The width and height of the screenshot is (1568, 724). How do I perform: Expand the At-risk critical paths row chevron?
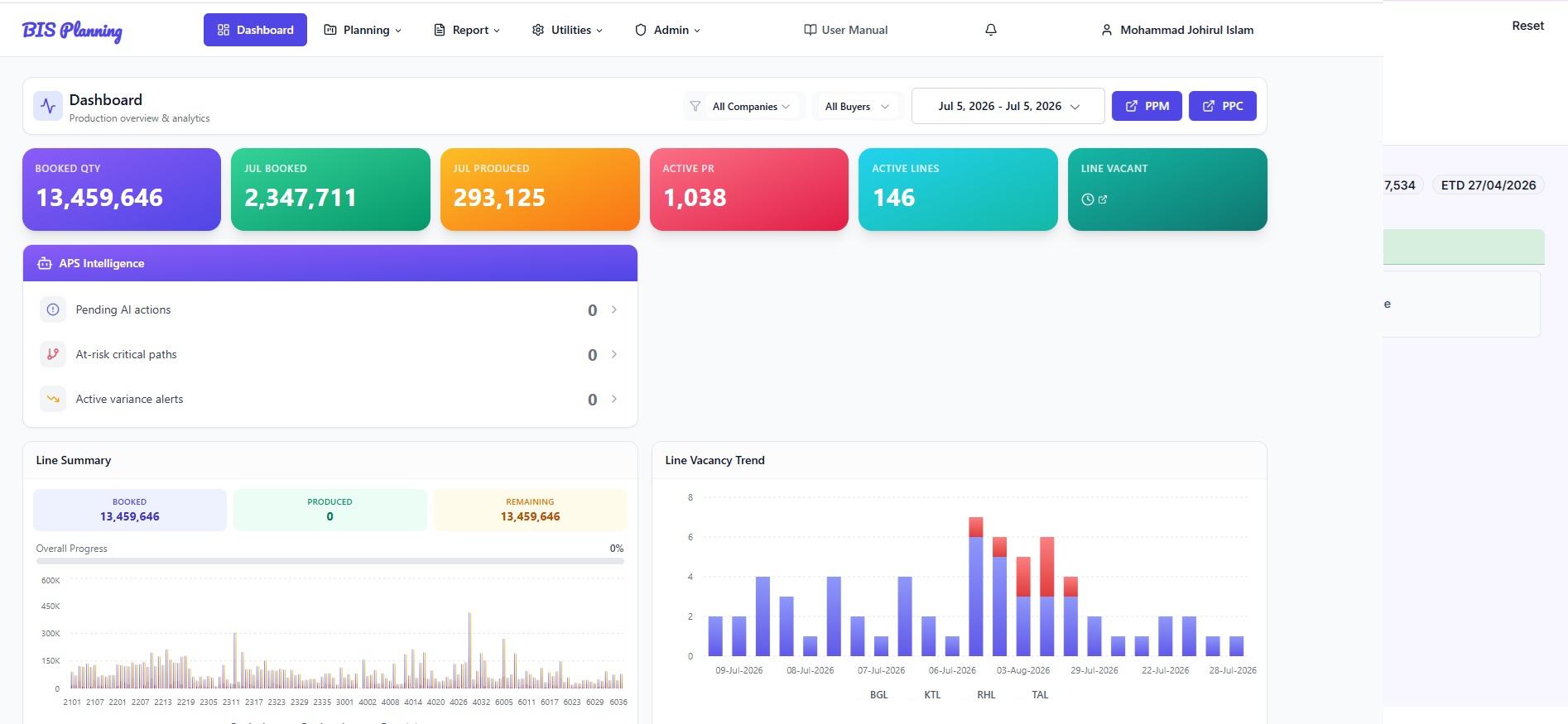point(614,354)
